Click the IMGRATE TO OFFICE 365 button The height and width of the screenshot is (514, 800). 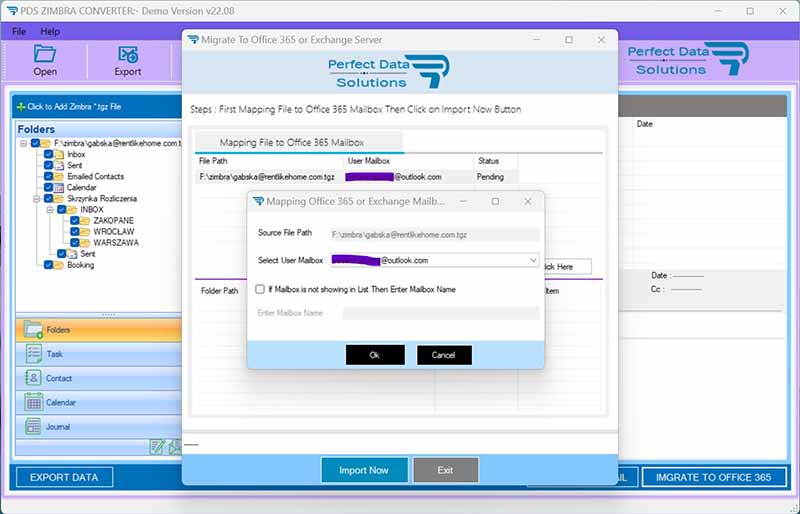point(713,477)
